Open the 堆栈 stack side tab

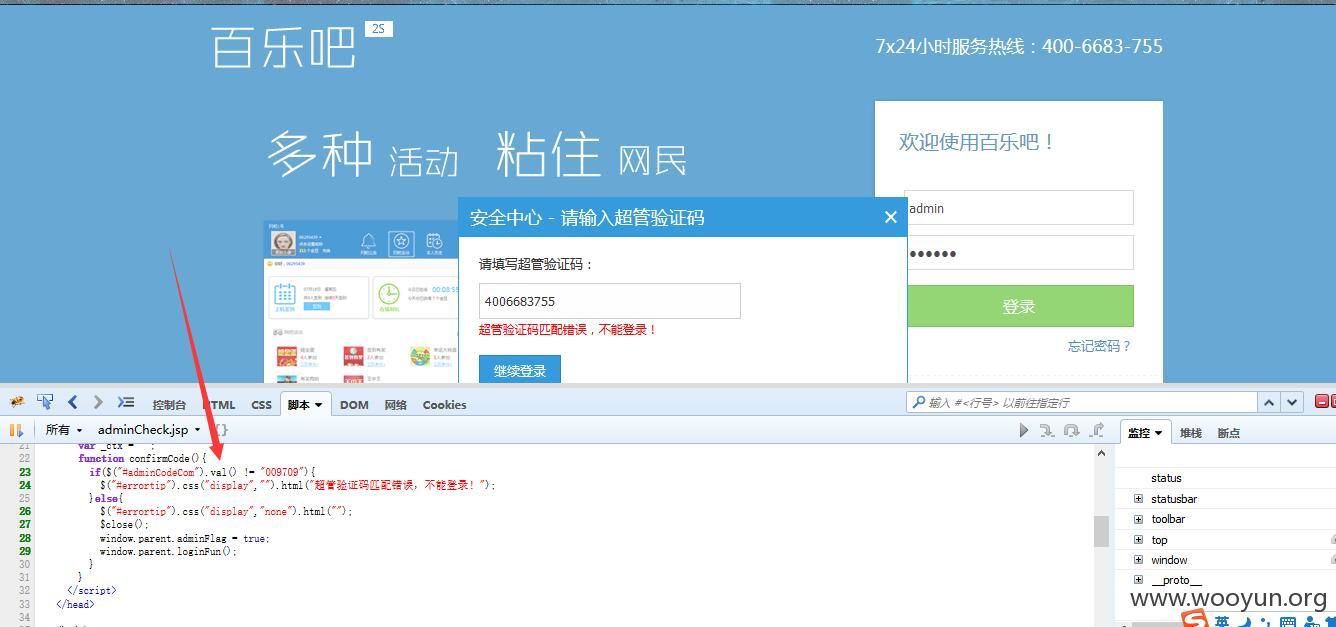pyautogui.click(x=1190, y=433)
